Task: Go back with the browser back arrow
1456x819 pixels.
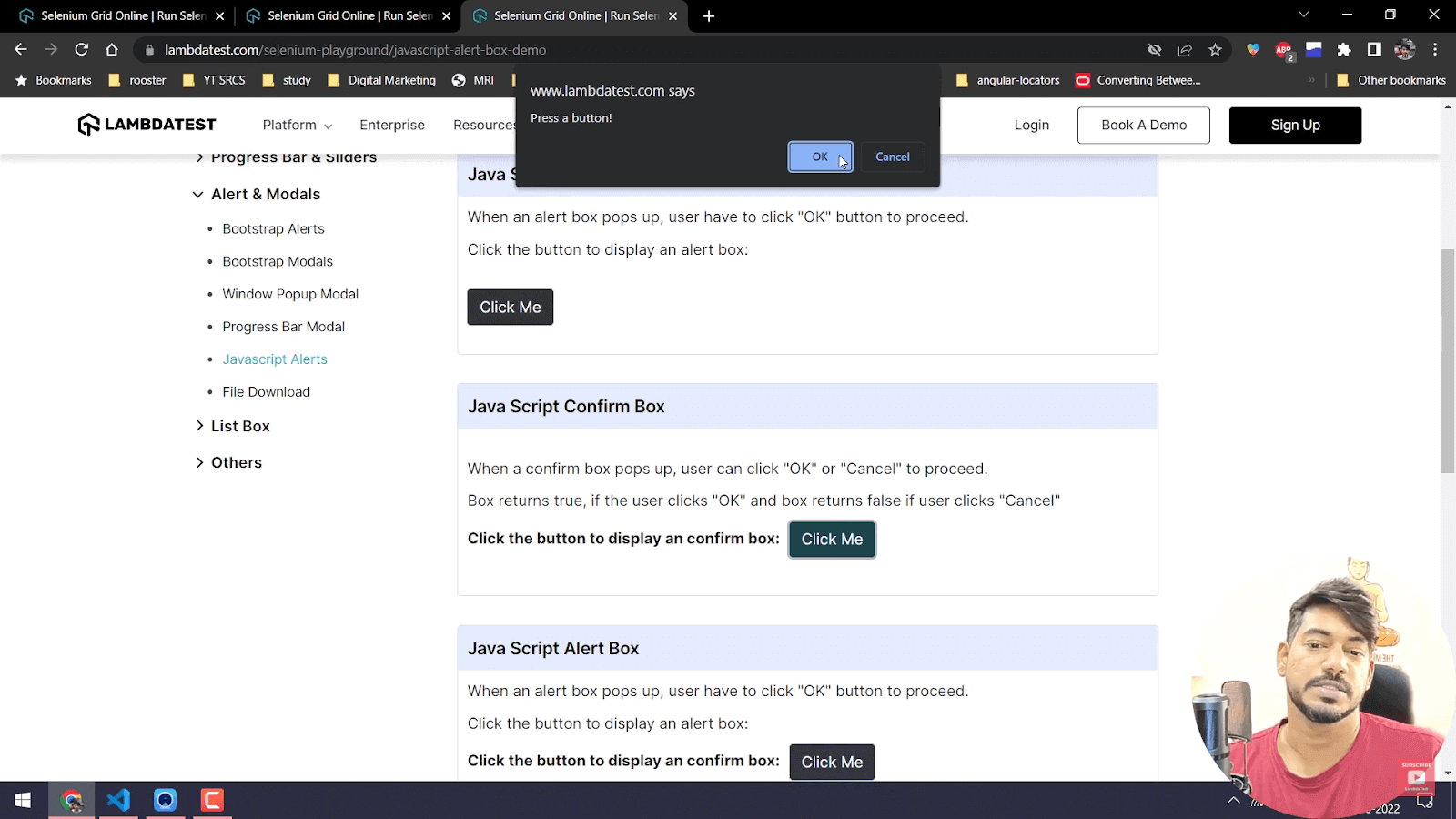Action: tap(21, 49)
